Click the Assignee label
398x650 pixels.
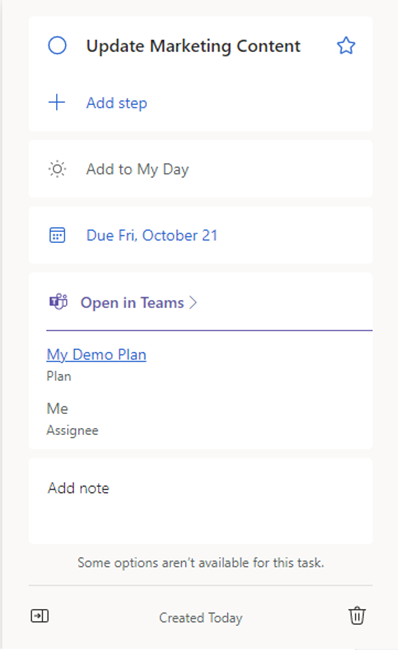(x=73, y=430)
